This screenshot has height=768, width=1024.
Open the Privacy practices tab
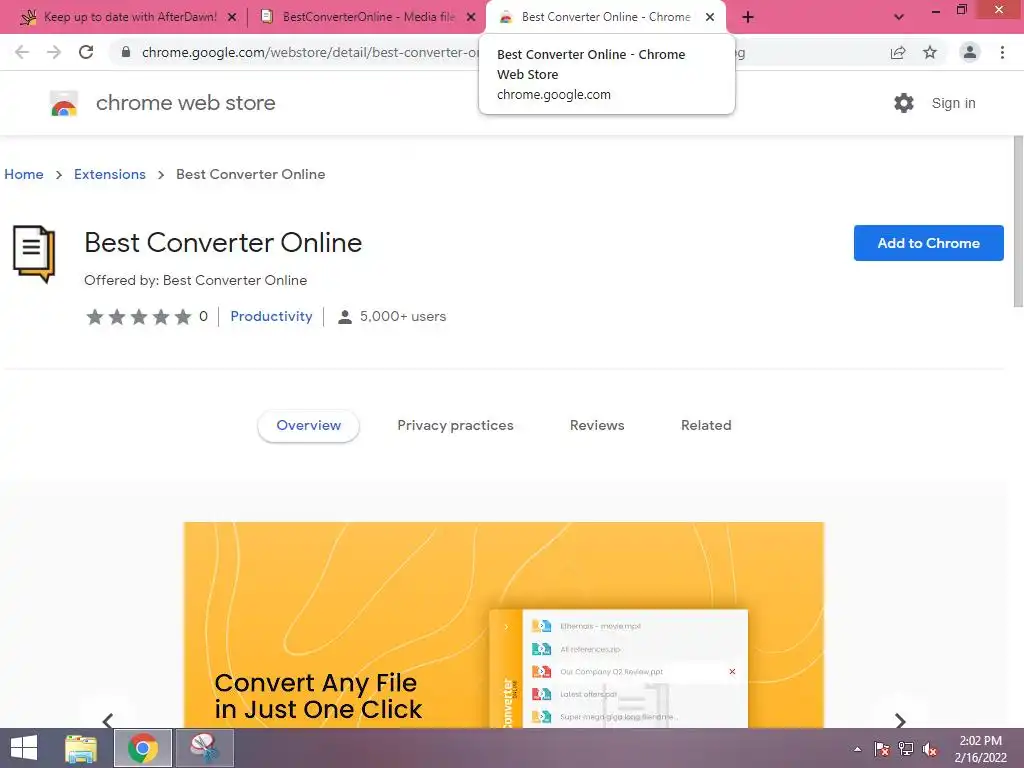[455, 425]
